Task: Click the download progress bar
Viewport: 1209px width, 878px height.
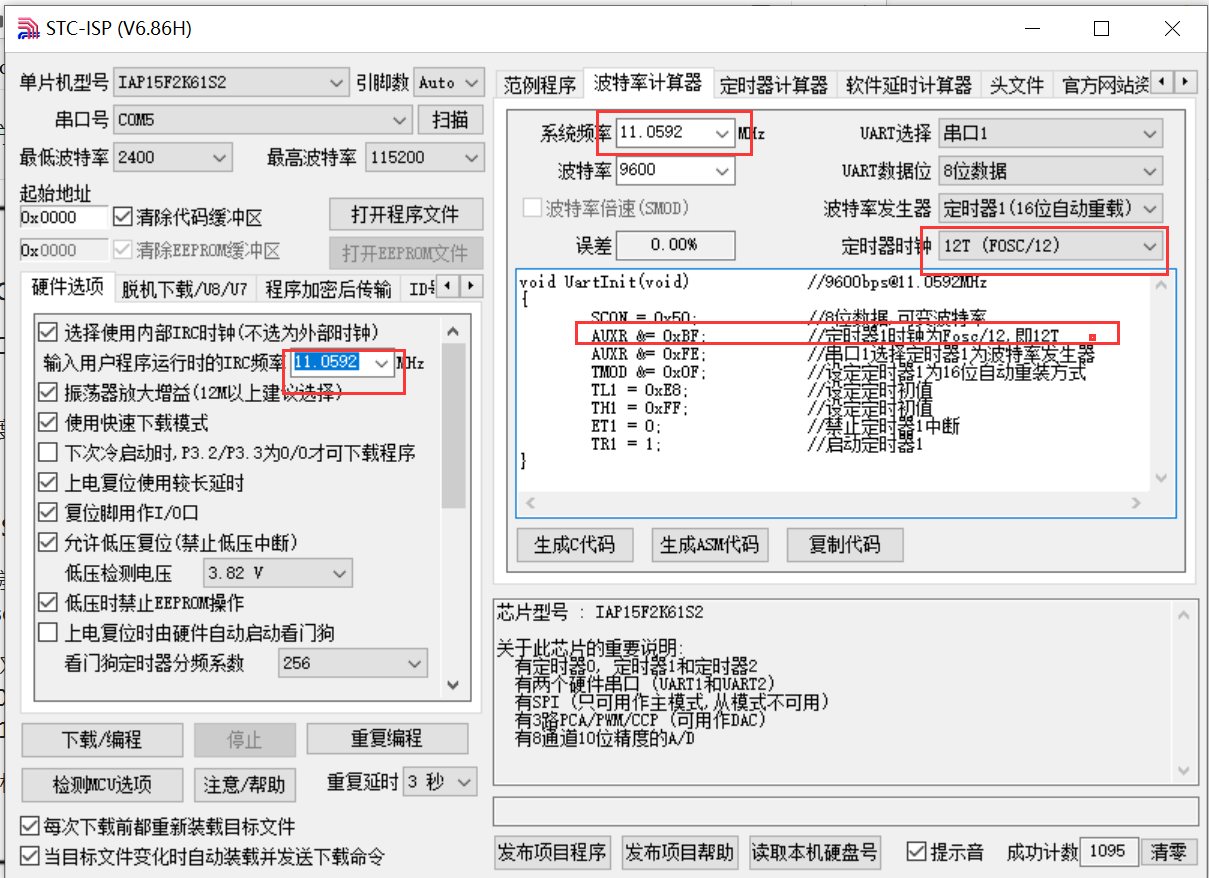Action: pyautogui.click(x=846, y=811)
